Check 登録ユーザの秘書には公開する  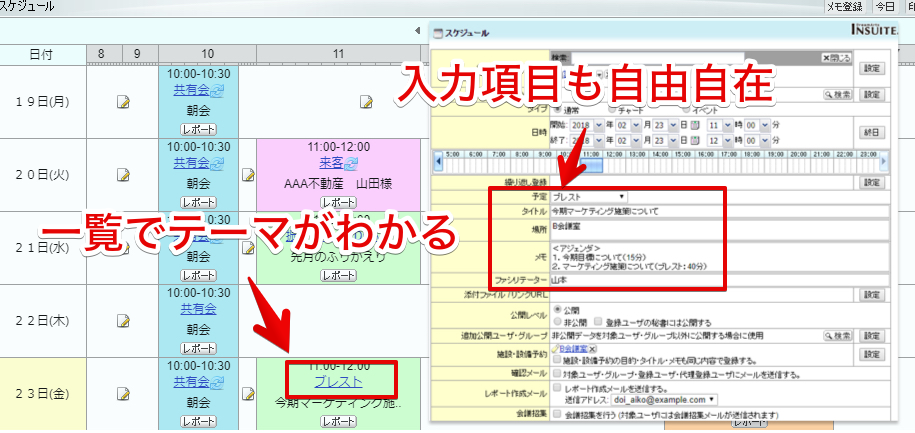tap(598, 322)
